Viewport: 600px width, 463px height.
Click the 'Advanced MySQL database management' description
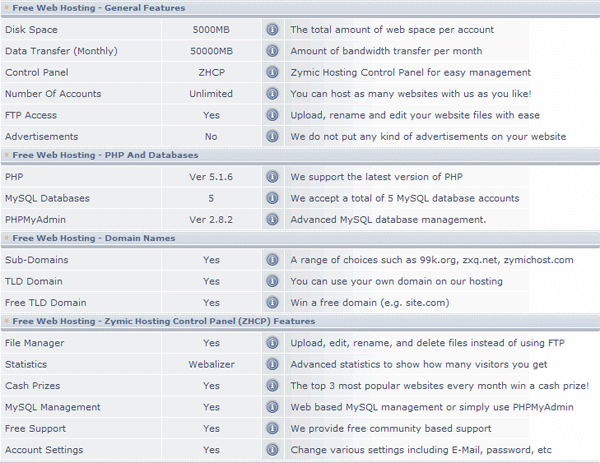388,220
